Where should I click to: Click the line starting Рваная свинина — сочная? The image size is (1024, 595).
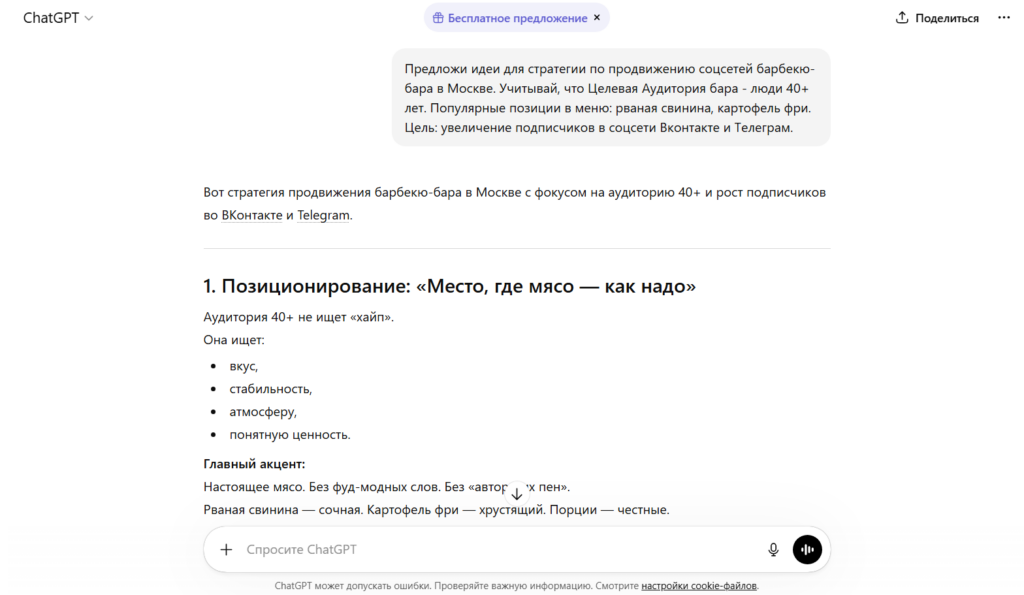tap(436, 509)
